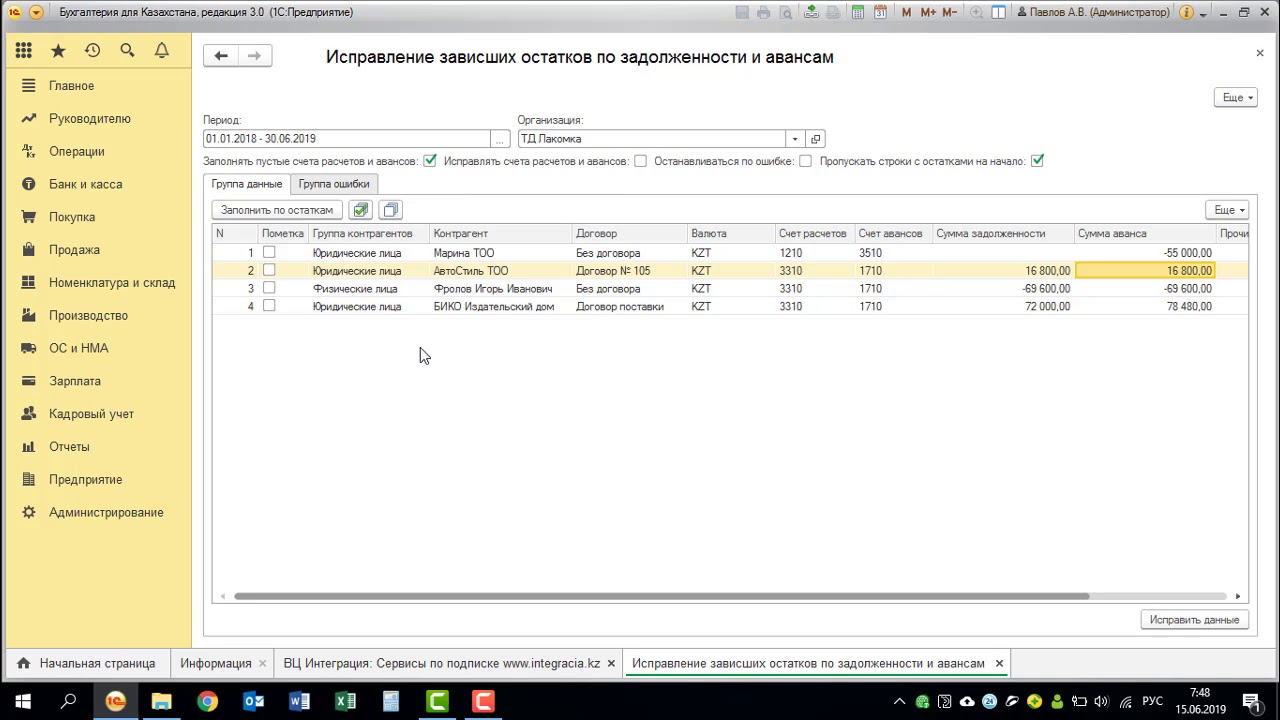Open Outlook from taskbar

pos(253,701)
